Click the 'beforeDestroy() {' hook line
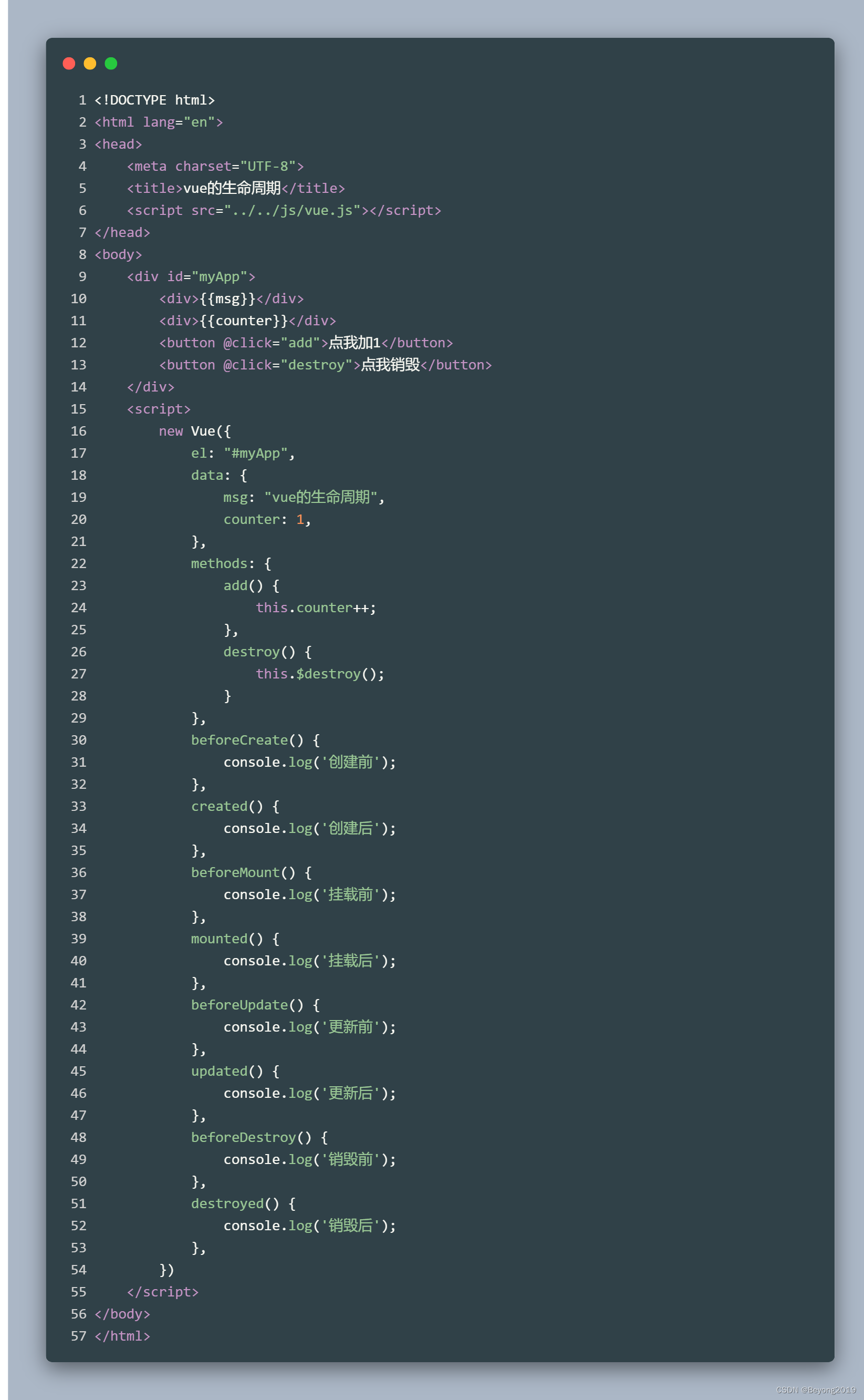The height and width of the screenshot is (1400, 864). pyautogui.click(x=259, y=1138)
